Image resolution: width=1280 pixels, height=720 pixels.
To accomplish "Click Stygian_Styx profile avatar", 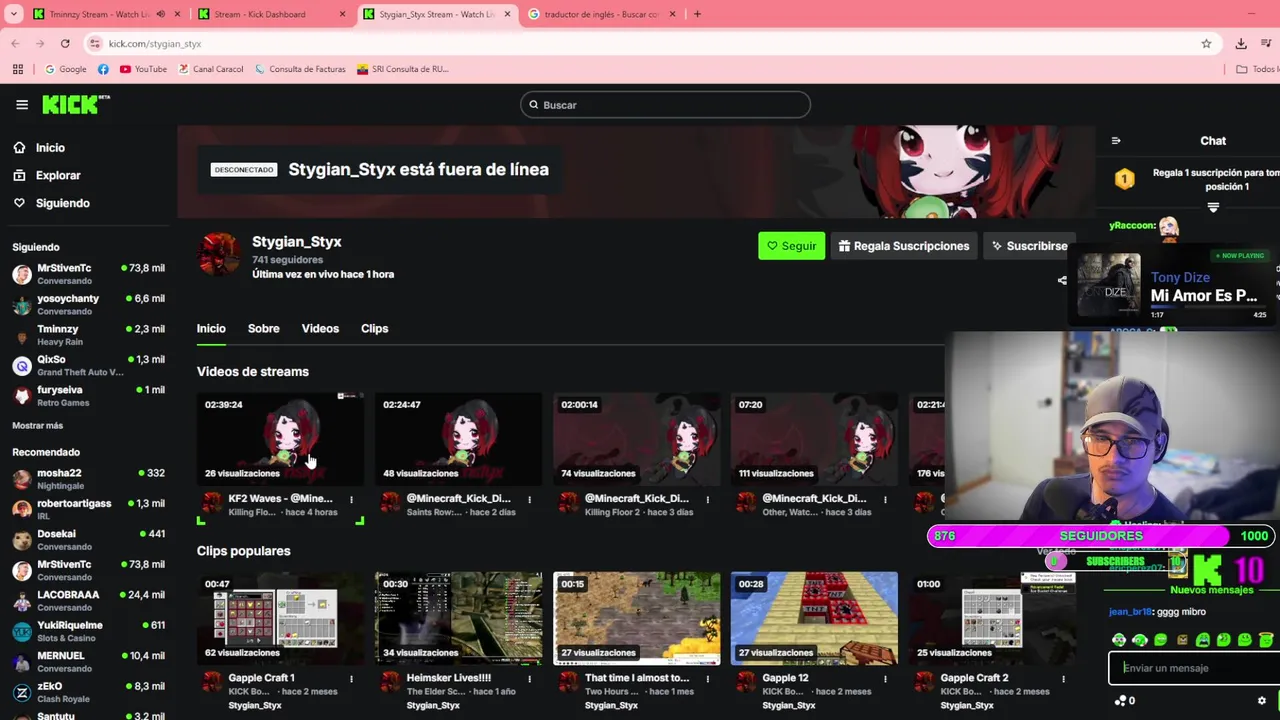I will click(219, 254).
